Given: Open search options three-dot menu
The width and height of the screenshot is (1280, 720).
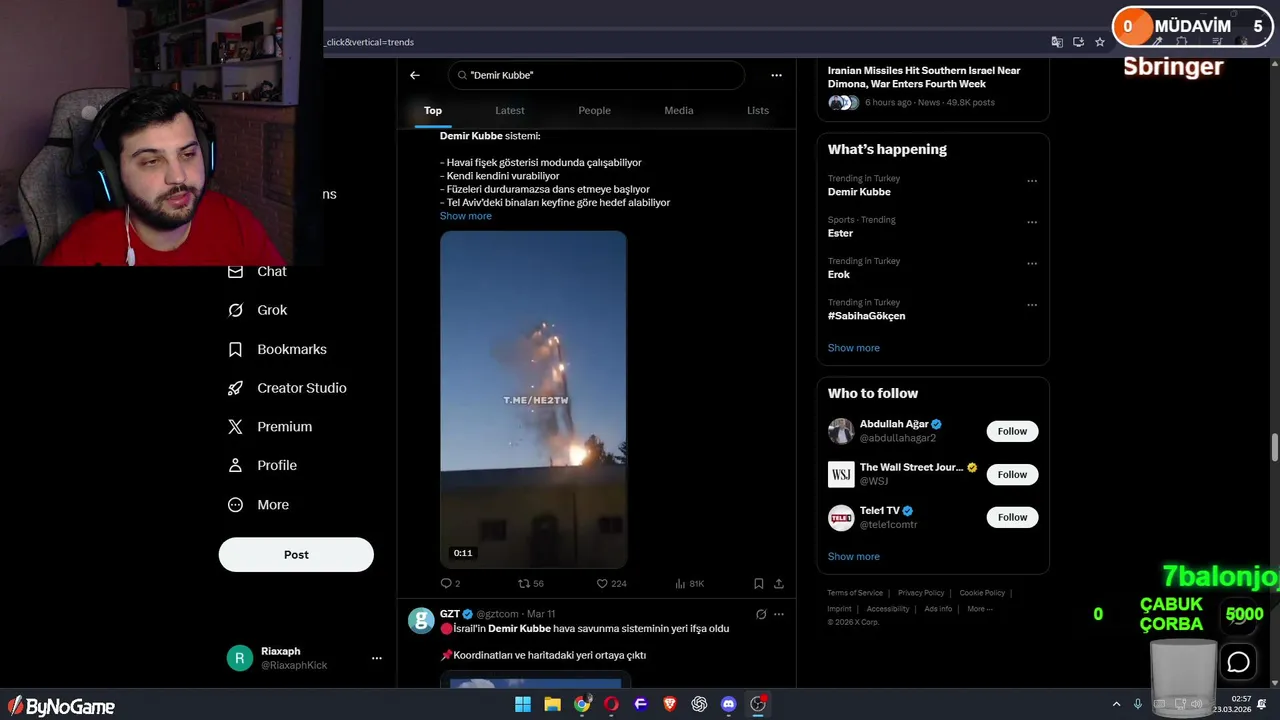Looking at the screenshot, I should click(776, 75).
